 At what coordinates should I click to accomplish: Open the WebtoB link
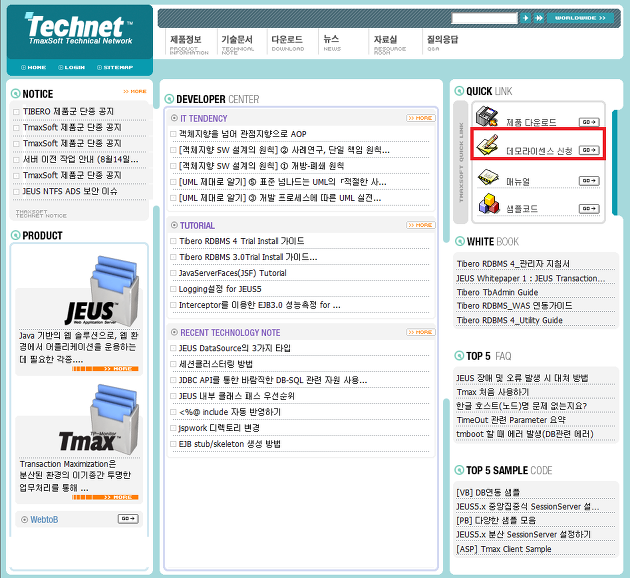pos(44,519)
